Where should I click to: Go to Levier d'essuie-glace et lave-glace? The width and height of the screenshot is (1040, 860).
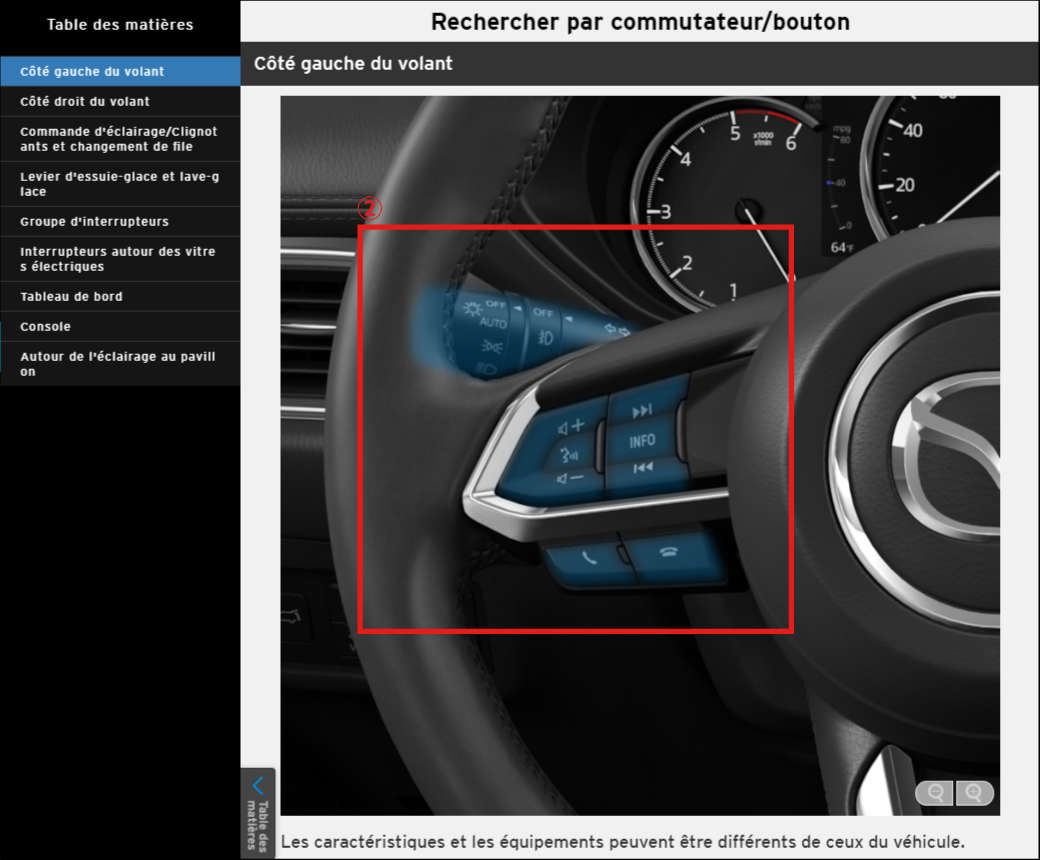click(x=119, y=184)
